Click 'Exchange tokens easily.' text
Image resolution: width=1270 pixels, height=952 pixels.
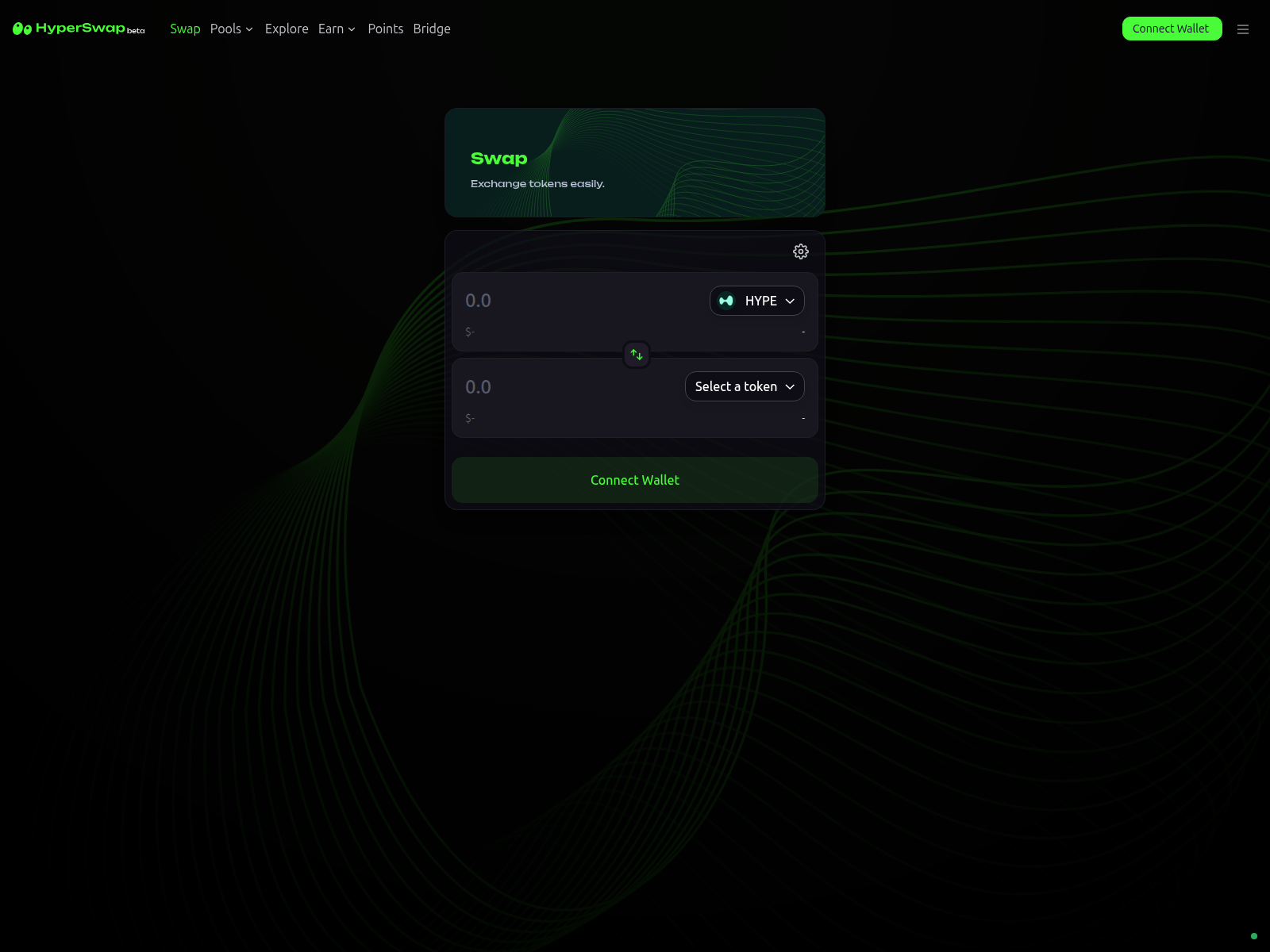[537, 183]
